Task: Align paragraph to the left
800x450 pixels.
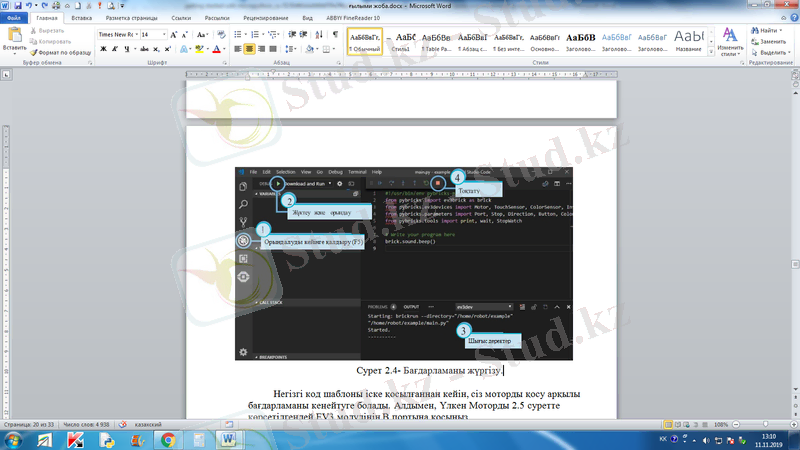Action: (238, 49)
